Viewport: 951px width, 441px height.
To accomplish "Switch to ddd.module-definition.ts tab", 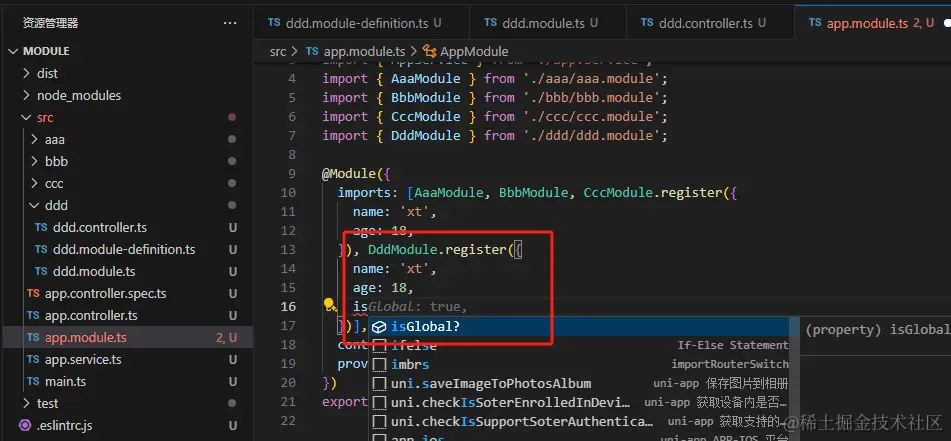I will click(x=361, y=23).
